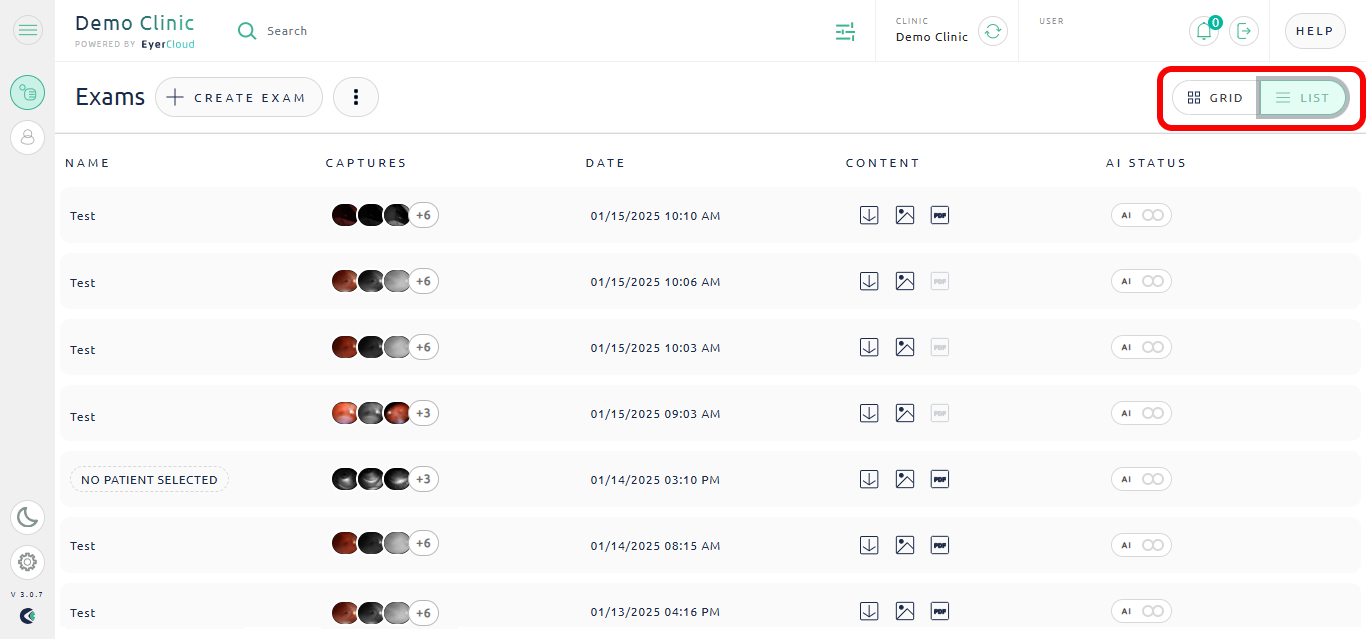Open PDF for 01/14/2025 03:10 PM exam
1366x639 pixels.
tap(939, 479)
